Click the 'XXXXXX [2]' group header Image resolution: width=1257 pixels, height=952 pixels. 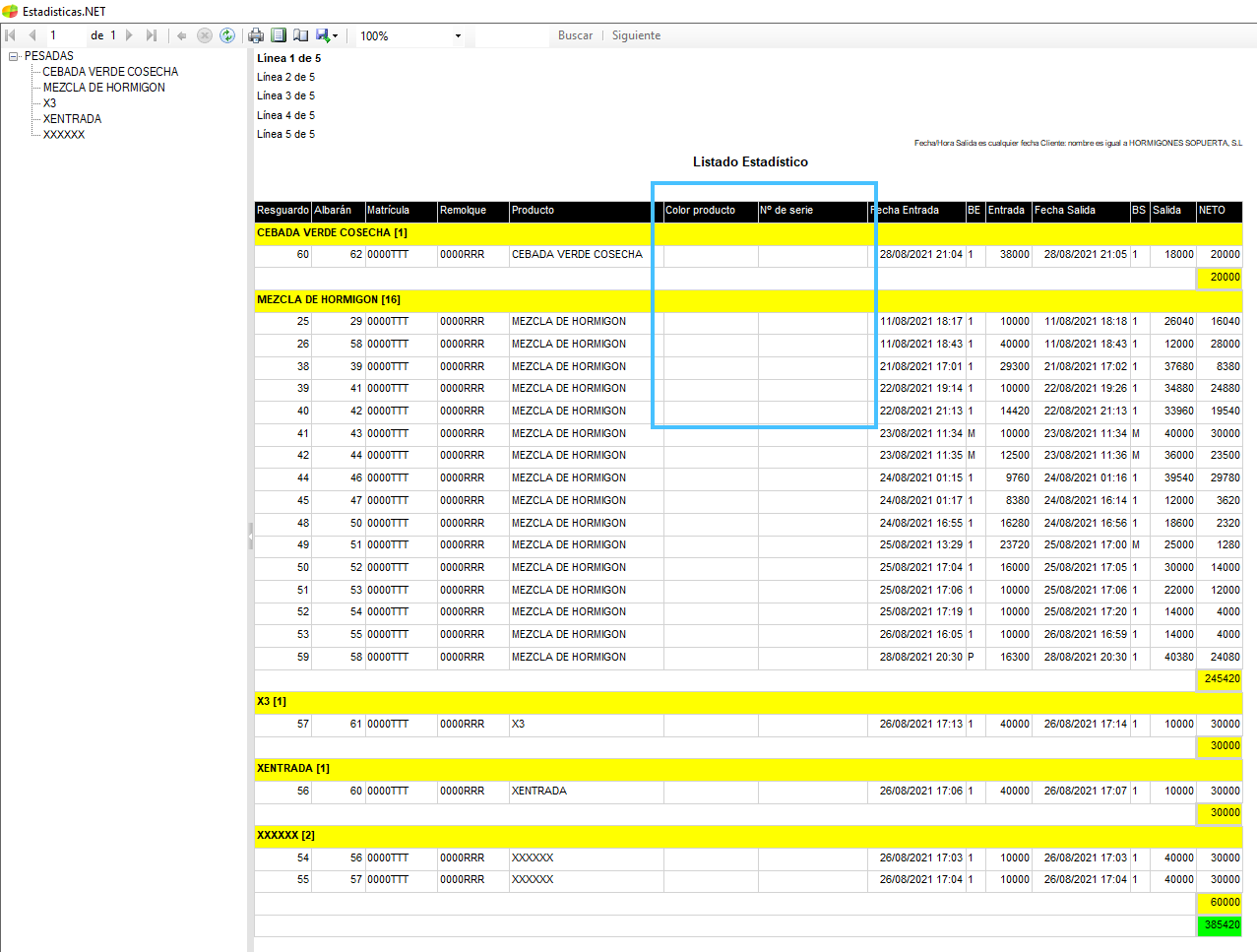[x=748, y=836]
